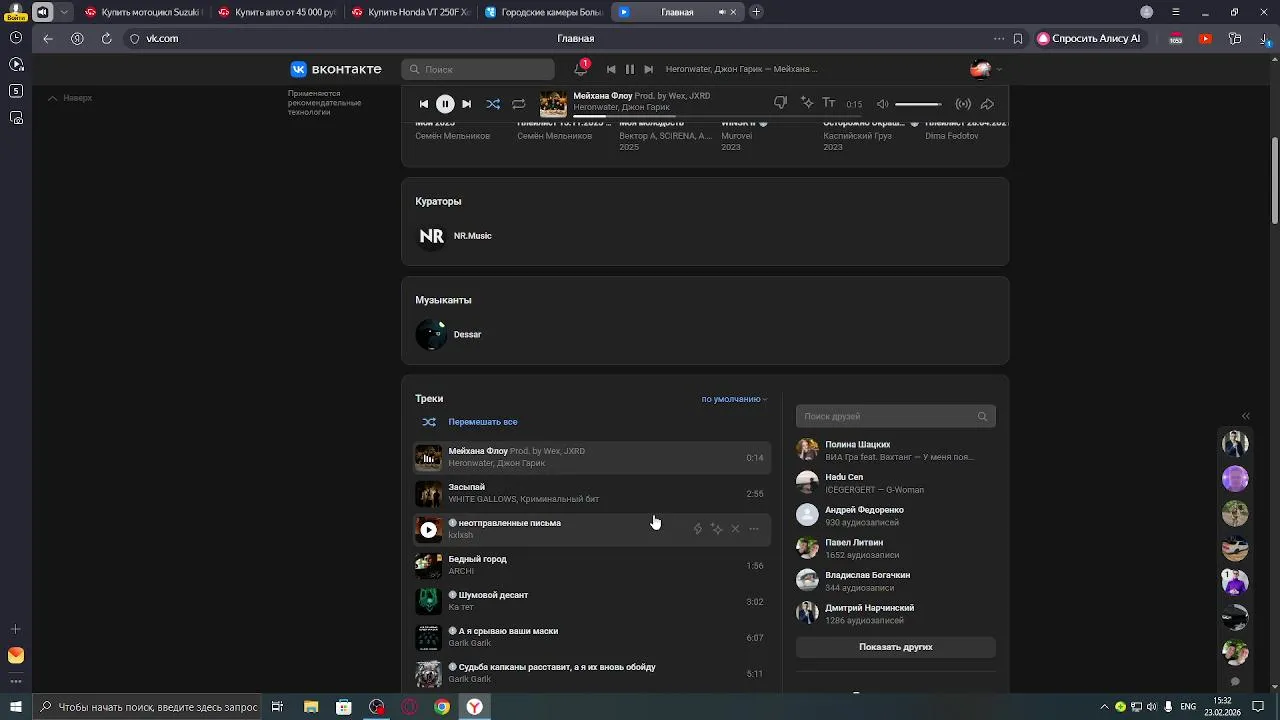Bookmark this page icon
This screenshot has height=720, width=1280.
coord(1018,38)
